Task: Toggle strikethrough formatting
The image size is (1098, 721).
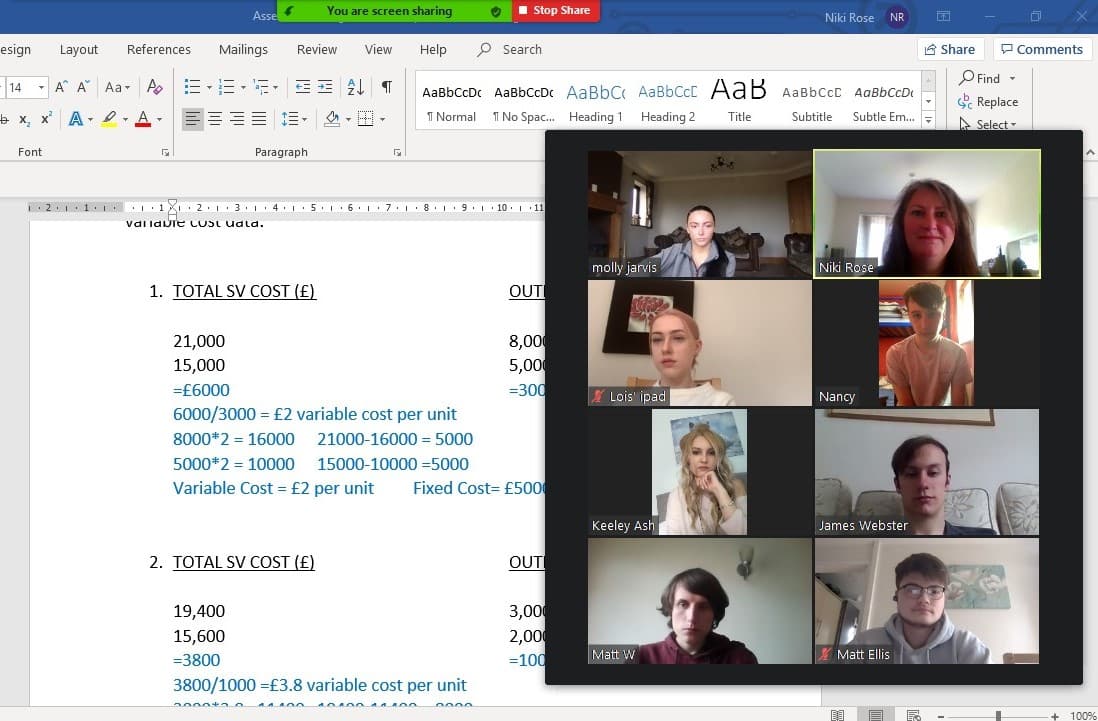Action: pyautogui.click(x=4, y=119)
